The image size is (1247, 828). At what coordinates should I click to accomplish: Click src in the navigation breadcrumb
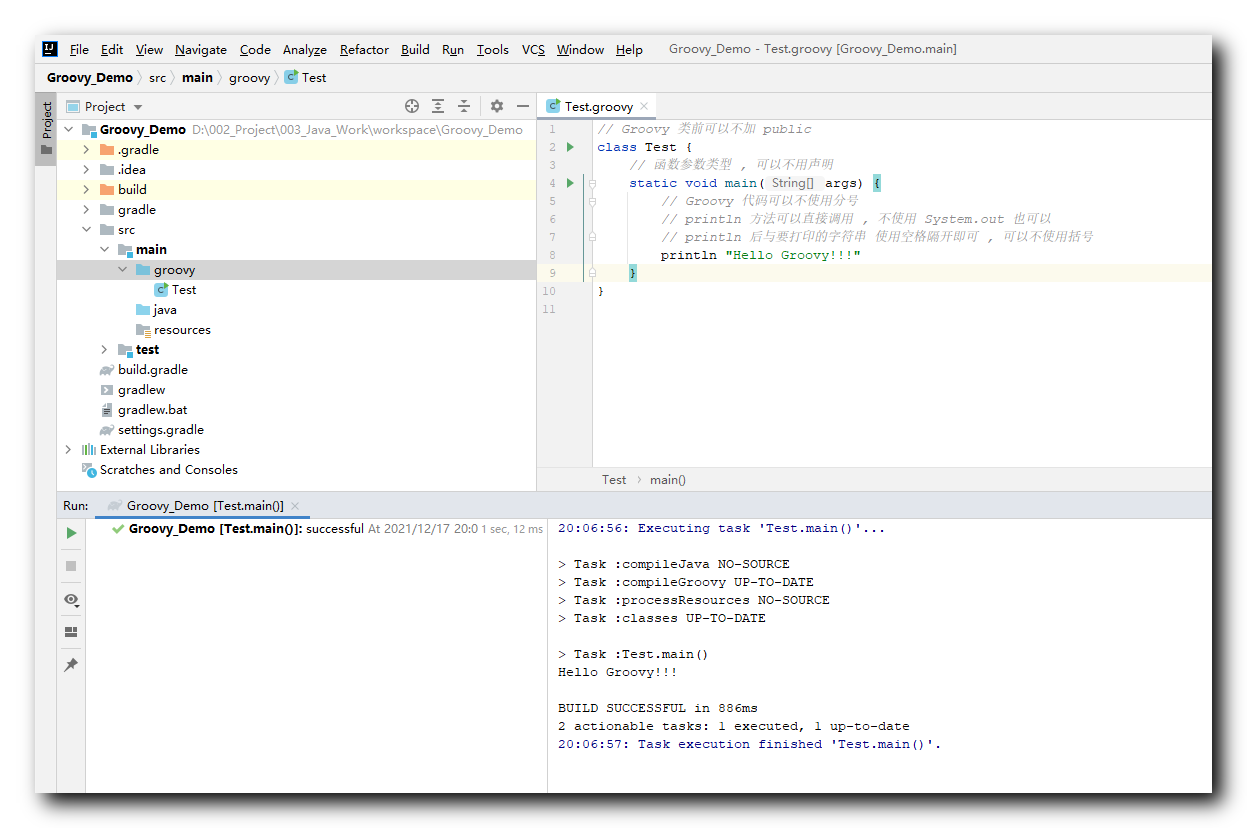point(158,77)
